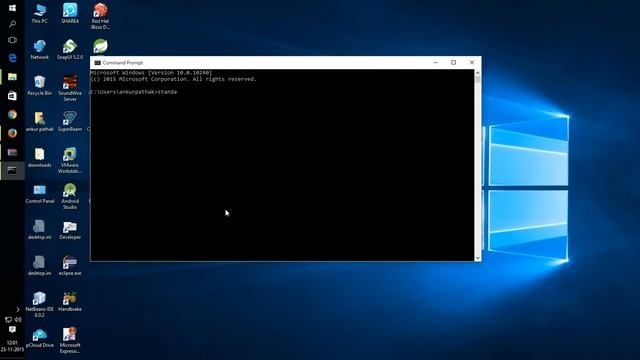Select the Developer desktop shortcut
Screen dimensions: 640x360
click(70, 230)
